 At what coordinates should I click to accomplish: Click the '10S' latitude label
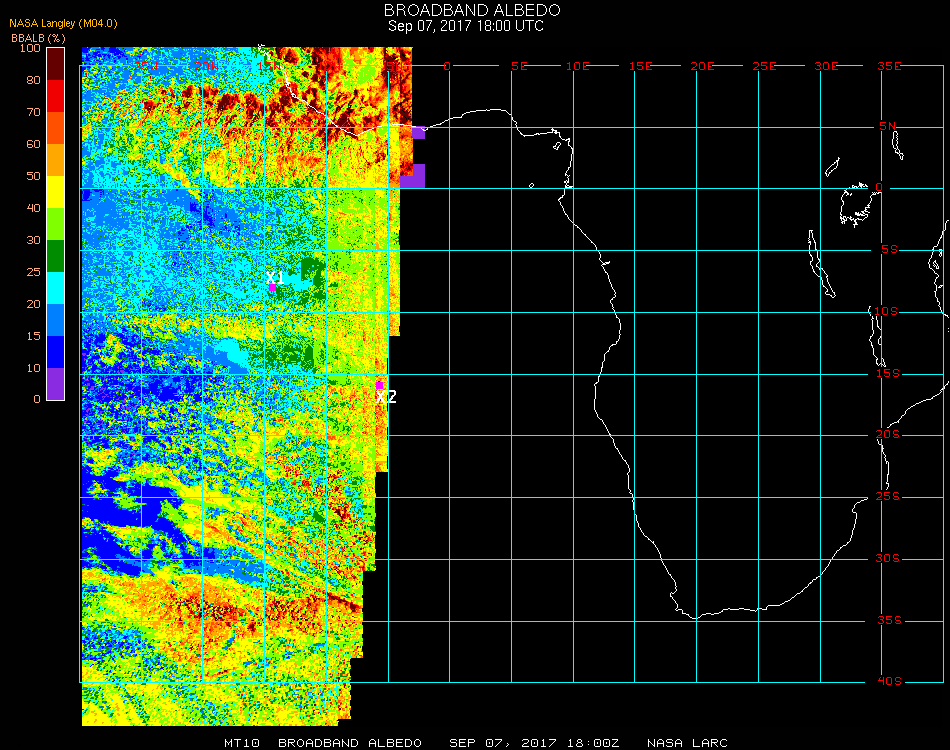(x=886, y=311)
